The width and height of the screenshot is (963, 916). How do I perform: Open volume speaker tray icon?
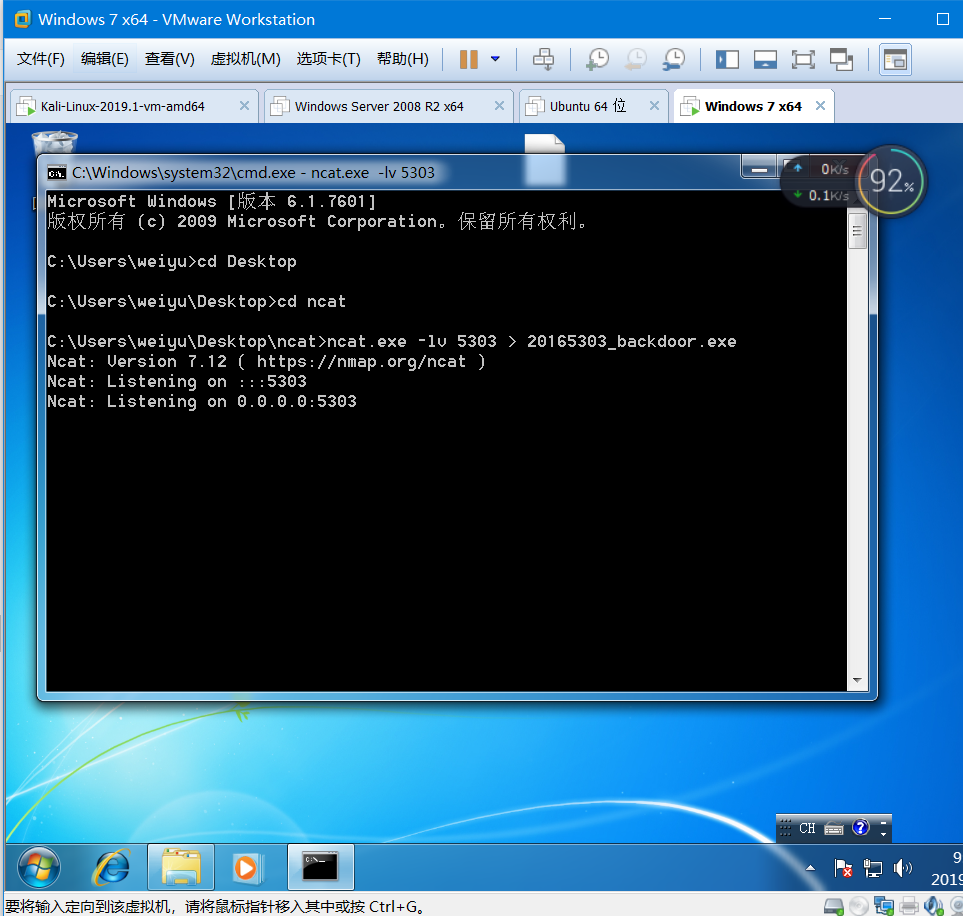[902, 868]
